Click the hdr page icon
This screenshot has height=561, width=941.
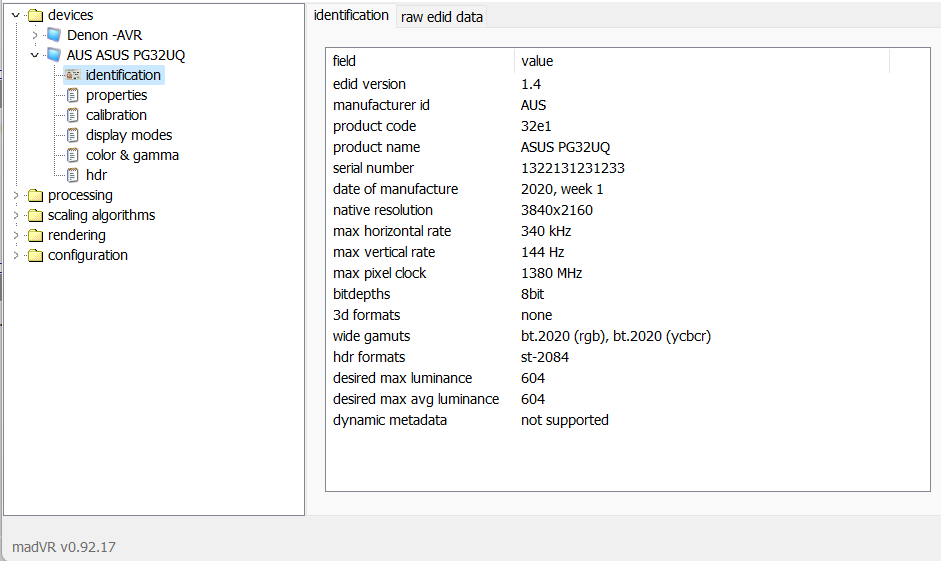[x=73, y=175]
